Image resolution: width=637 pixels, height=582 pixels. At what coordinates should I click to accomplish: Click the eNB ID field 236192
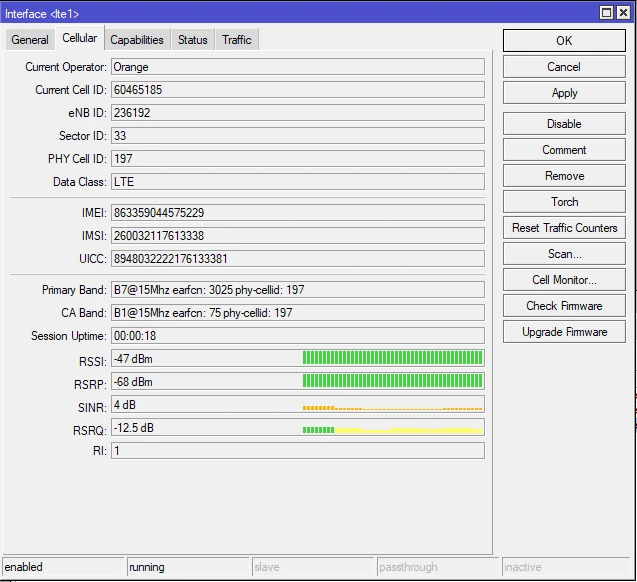coord(298,113)
